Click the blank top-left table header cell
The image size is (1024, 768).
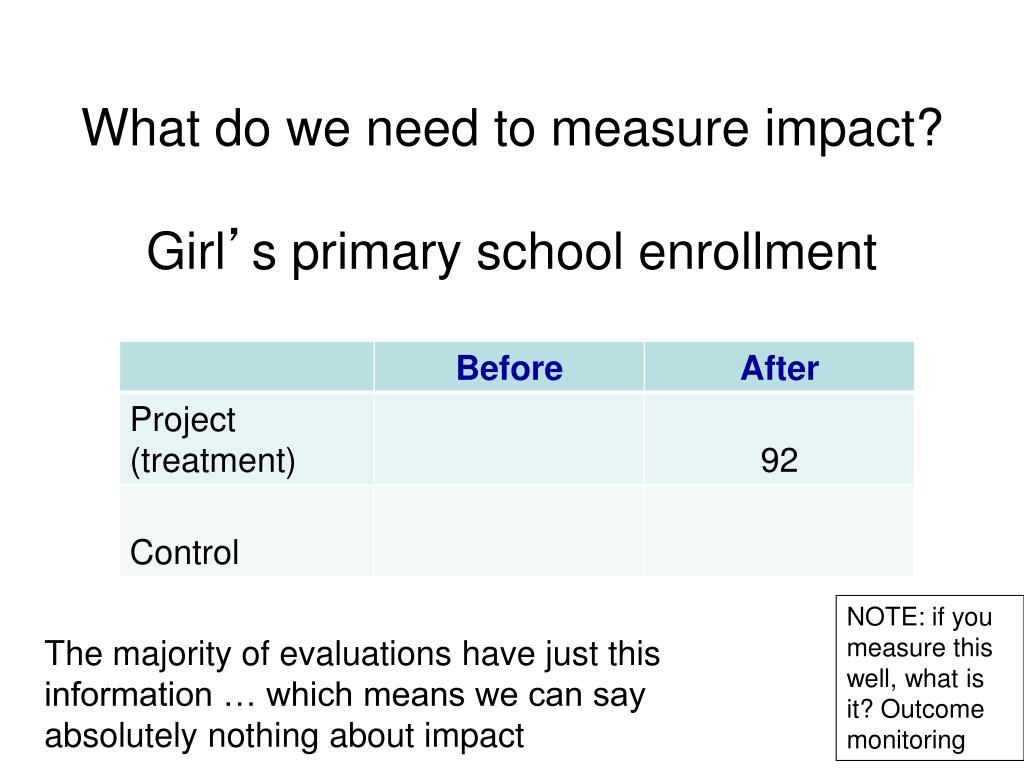click(247, 368)
